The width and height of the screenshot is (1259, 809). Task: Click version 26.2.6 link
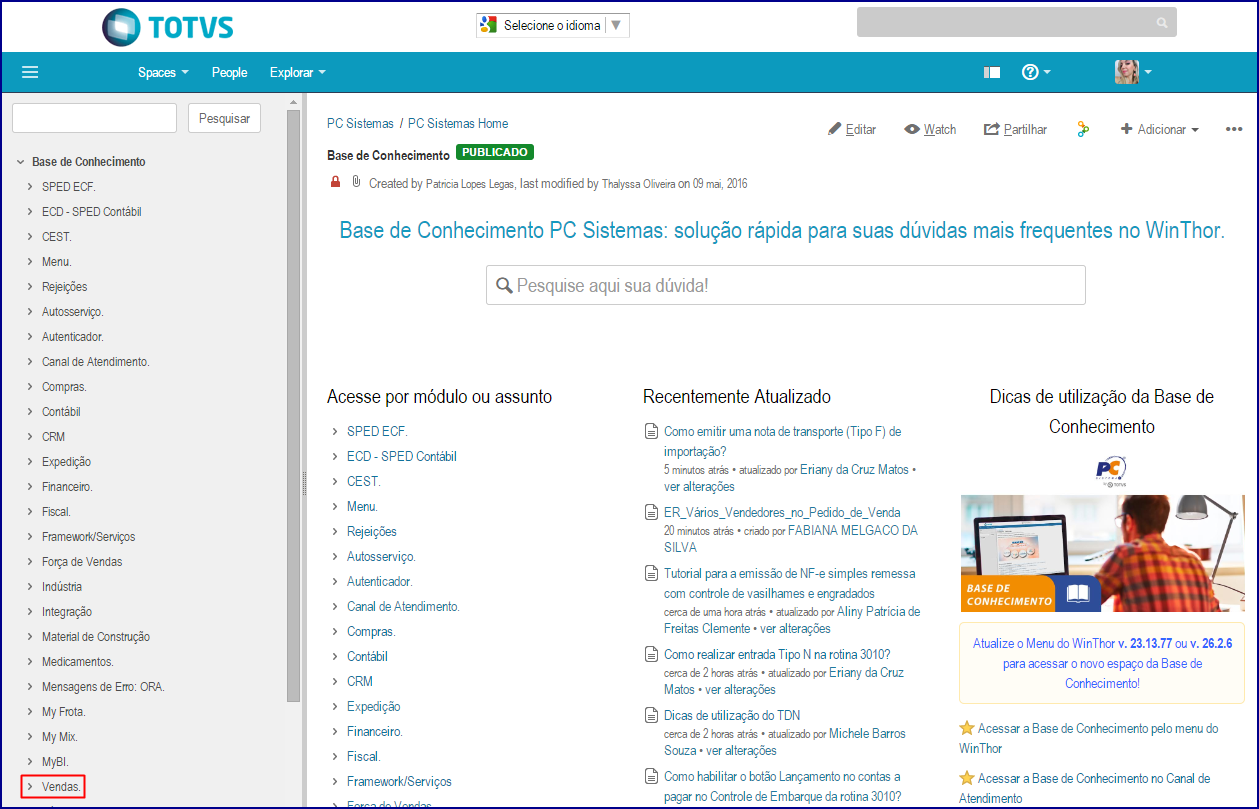point(1211,644)
